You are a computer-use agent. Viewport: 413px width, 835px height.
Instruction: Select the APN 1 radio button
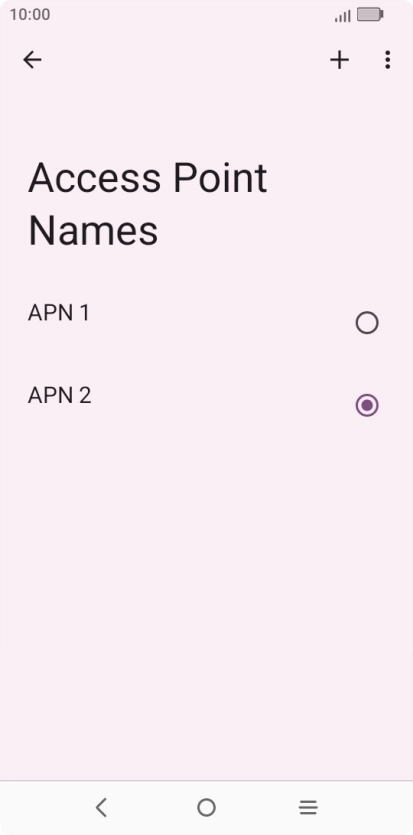coord(367,323)
